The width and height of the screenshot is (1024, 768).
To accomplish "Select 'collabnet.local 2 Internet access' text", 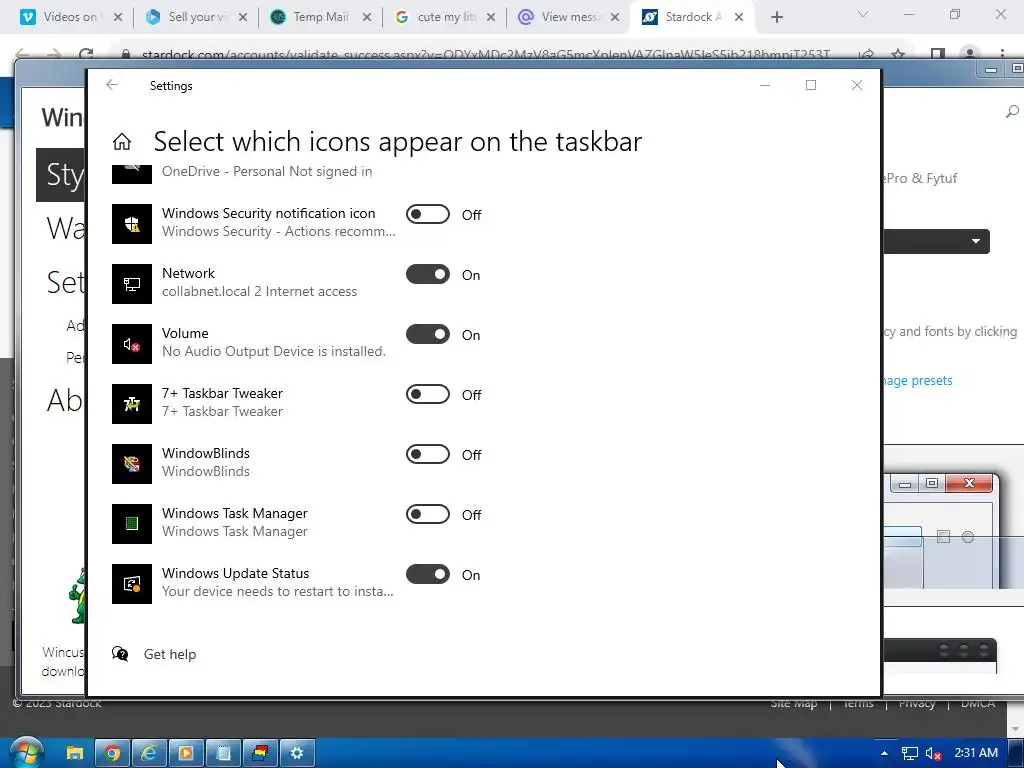I will coord(259,291).
